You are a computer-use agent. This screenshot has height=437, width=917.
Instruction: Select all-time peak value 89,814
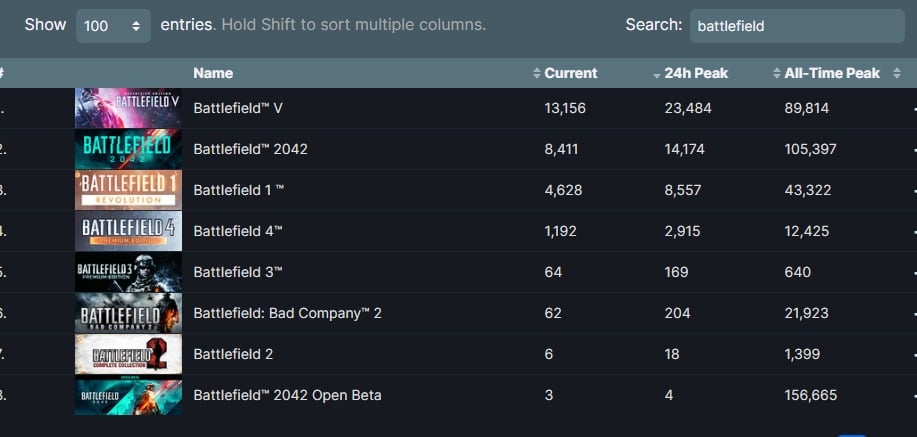point(806,108)
